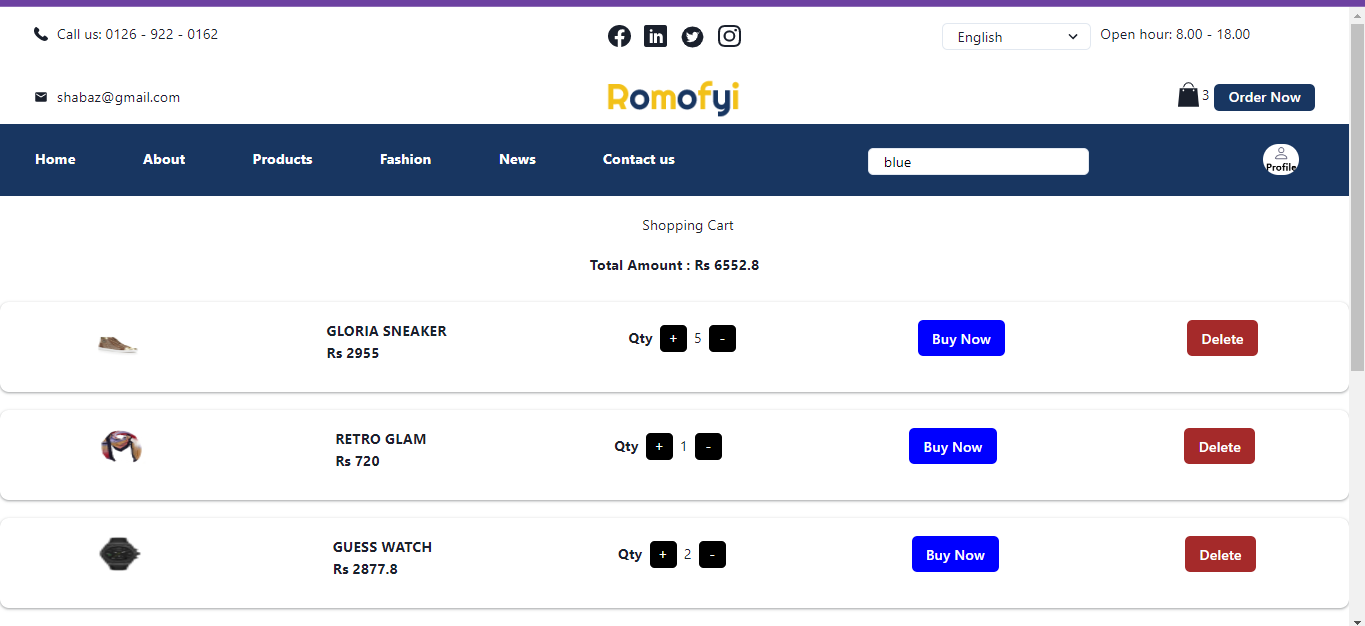The height and width of the screenshot is (626, 1365).
Task: Click the shopping bag cart icon
Action: 1188,95
